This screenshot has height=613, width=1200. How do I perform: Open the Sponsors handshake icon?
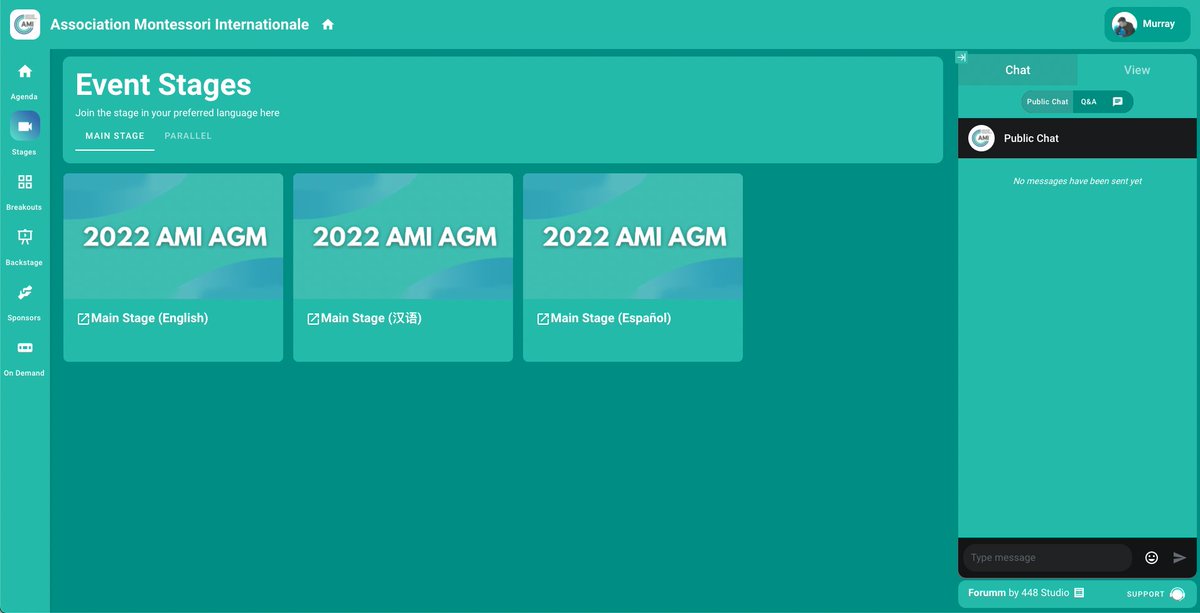click(25, 292)
